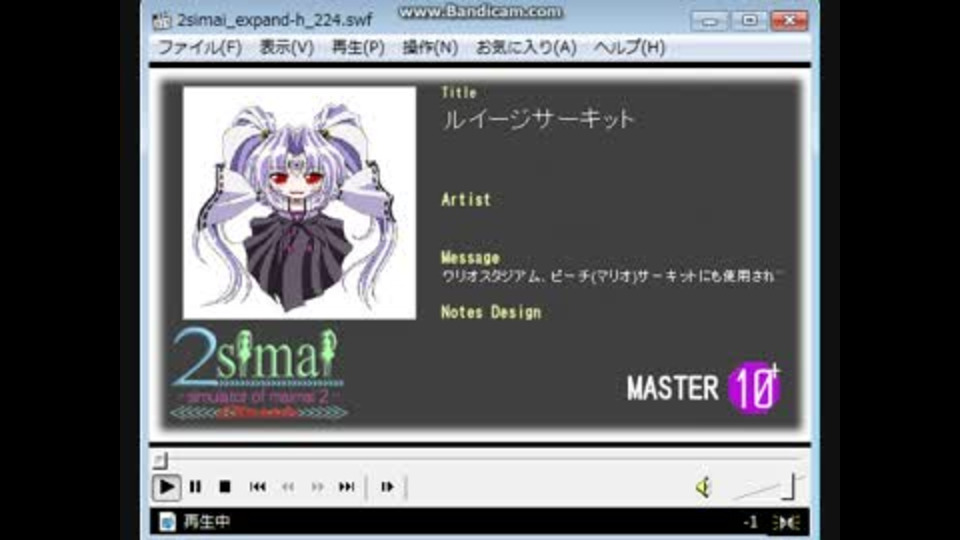Click the 2simai logo
Image resolution: width=960 pixels, height=540 pixels.
[258, 373]
